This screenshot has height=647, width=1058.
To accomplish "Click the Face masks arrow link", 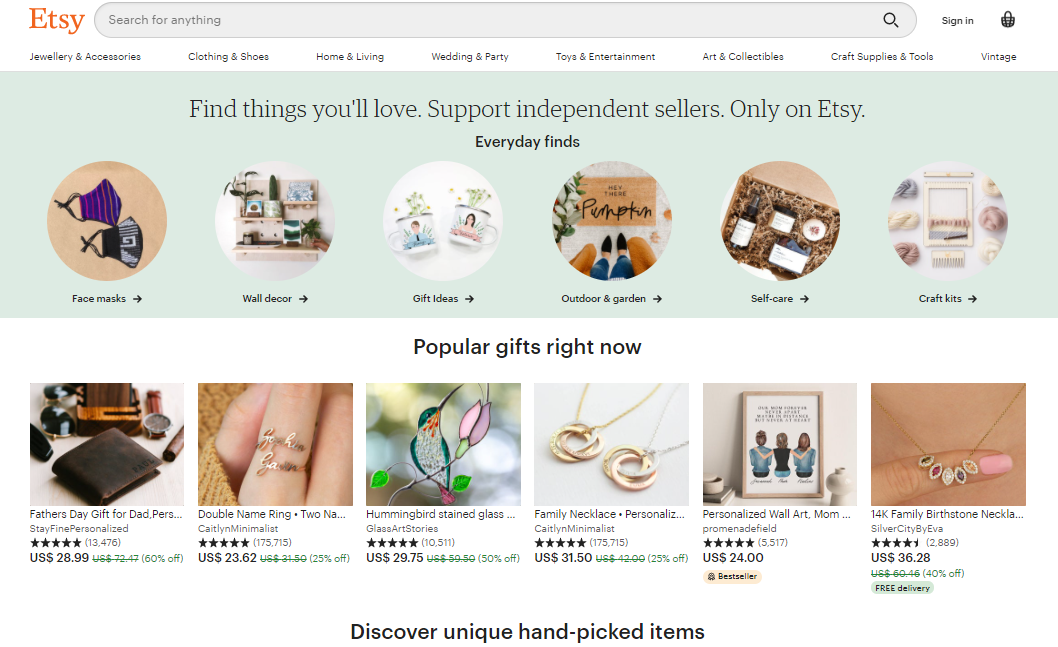I will (x=107, y=299).
